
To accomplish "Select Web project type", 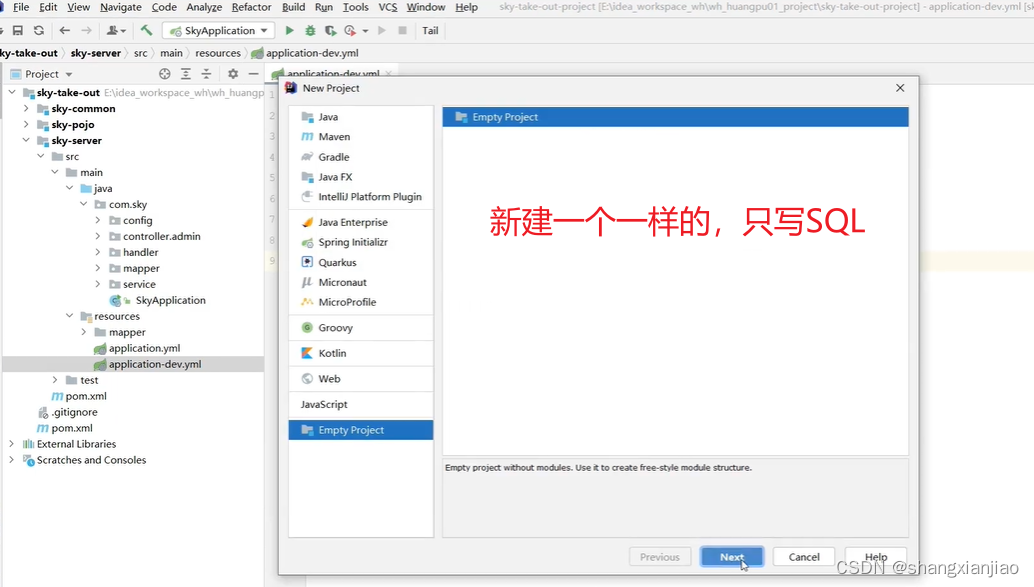I will coord(361,379).
